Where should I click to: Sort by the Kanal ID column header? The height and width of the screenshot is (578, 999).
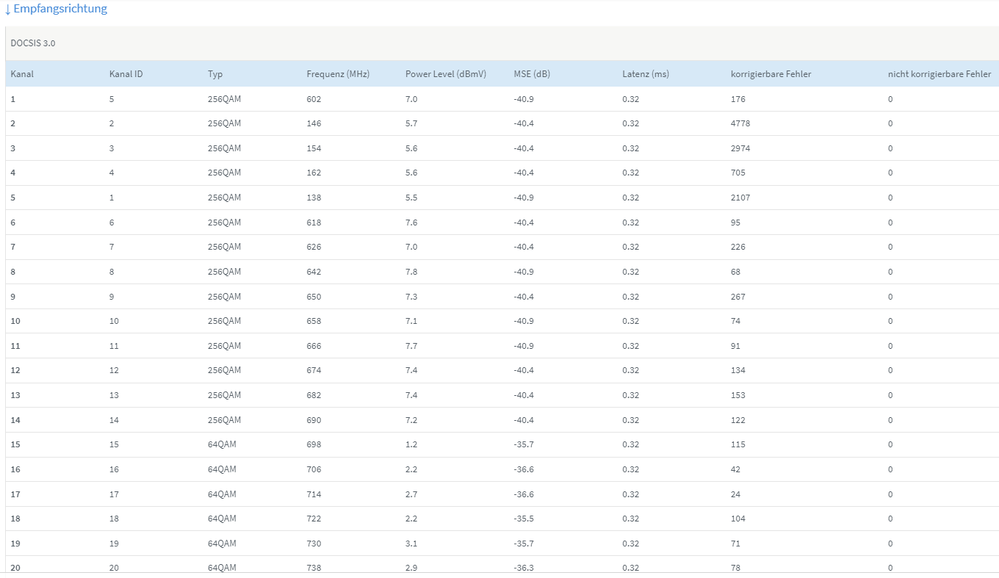pyautogui.click(x=126, y=74)
